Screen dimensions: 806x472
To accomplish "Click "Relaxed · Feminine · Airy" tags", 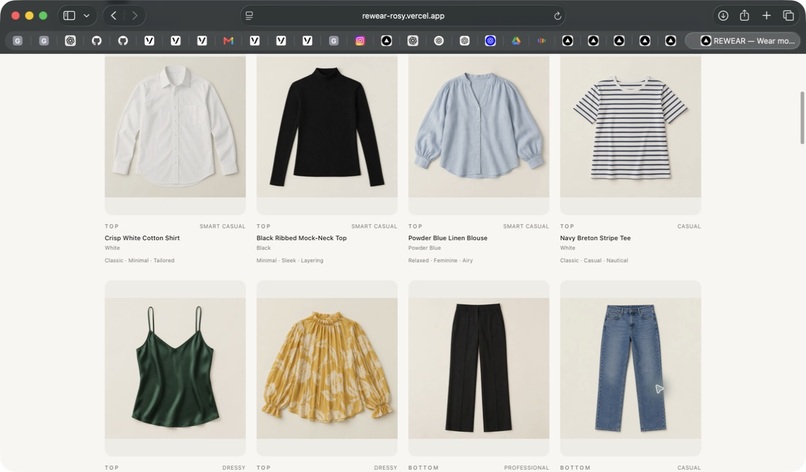I will (x=441, y=261).
